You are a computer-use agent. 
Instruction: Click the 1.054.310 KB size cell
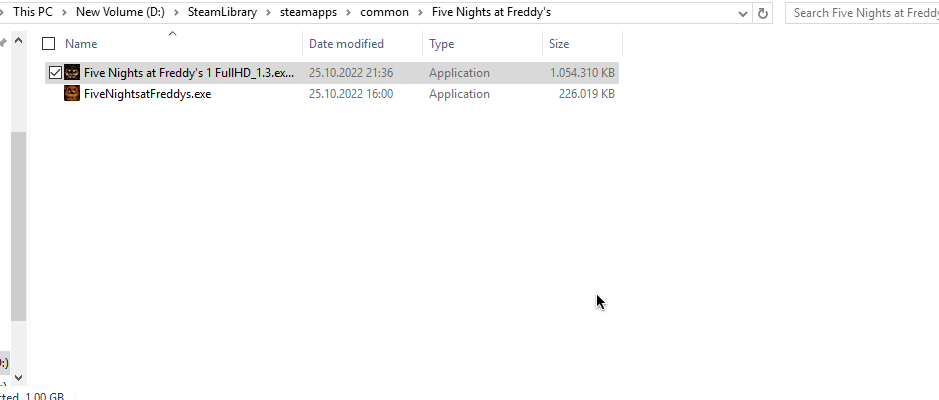click(x=582, y=72)
